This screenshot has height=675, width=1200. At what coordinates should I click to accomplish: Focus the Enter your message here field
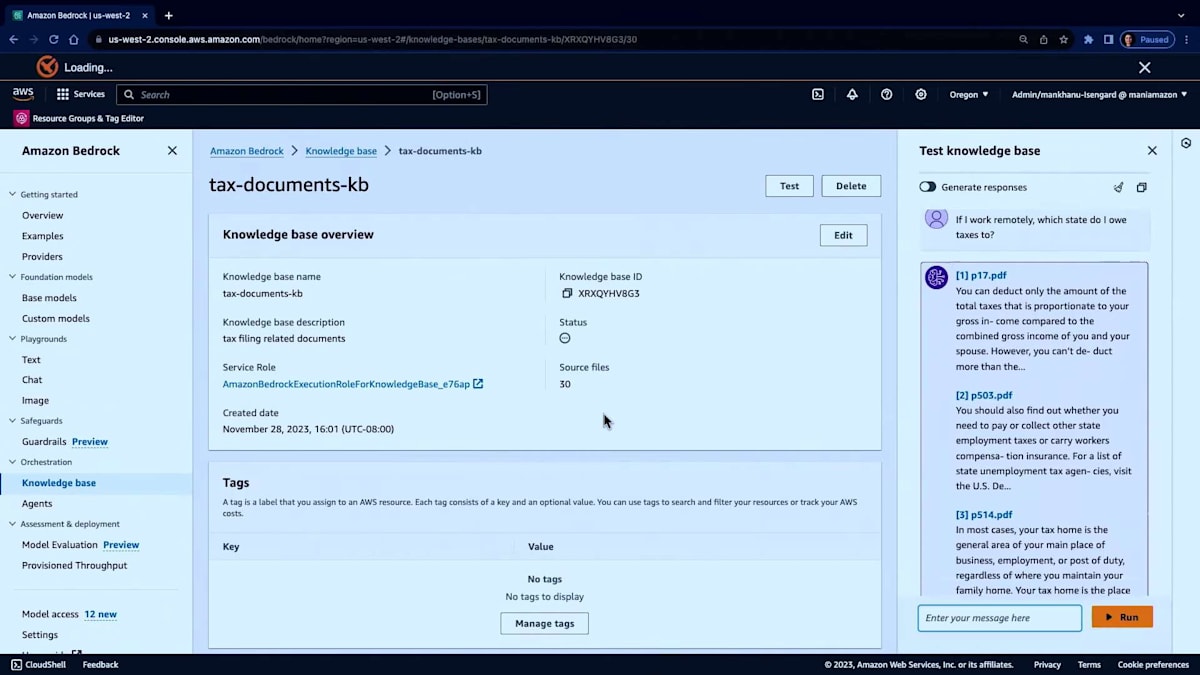(x=1000, y=618)
